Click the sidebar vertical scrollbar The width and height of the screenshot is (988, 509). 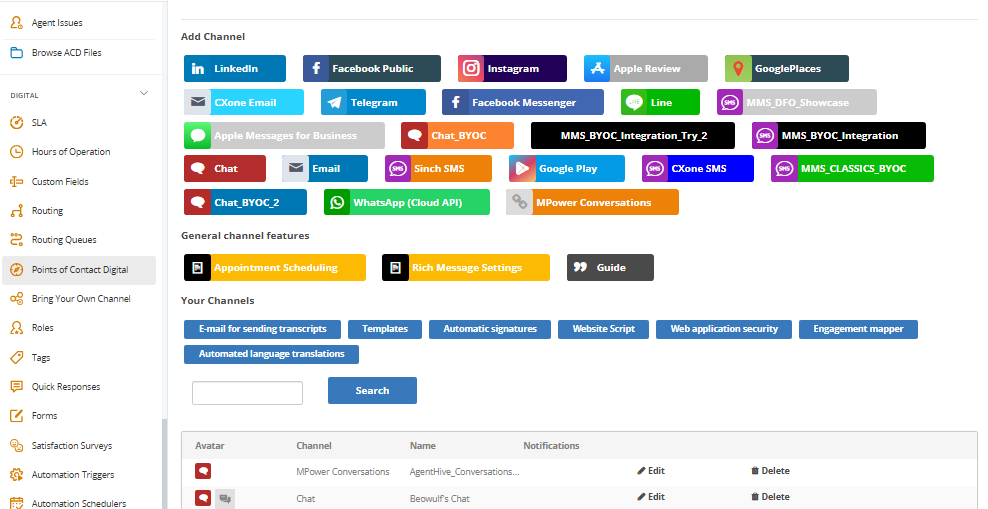(164, 464)
